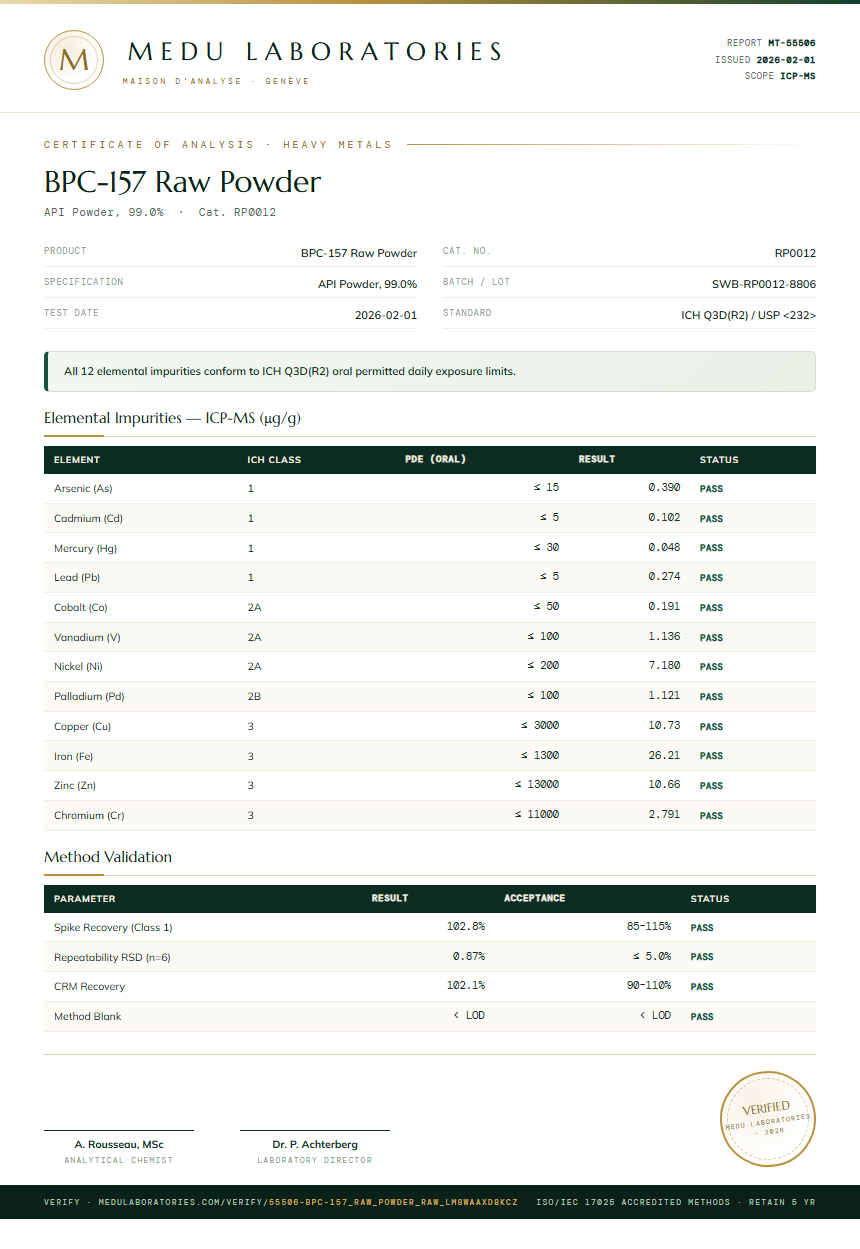
Task: Click the signature name Dr. P. Achterberg
Action: (x=315, y=1144)
